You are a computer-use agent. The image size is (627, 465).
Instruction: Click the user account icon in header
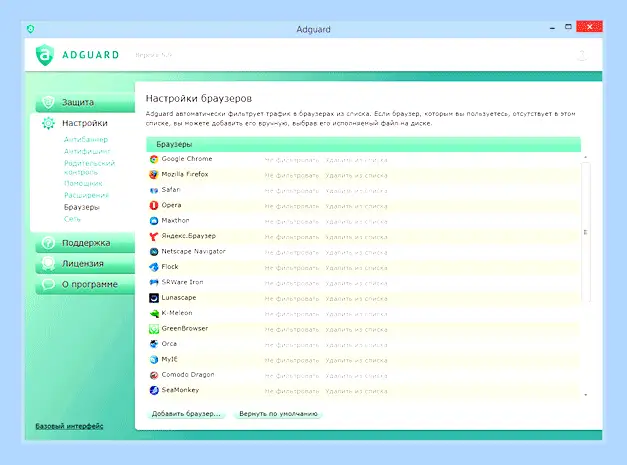pyautogui.click(x=582, y=55)
